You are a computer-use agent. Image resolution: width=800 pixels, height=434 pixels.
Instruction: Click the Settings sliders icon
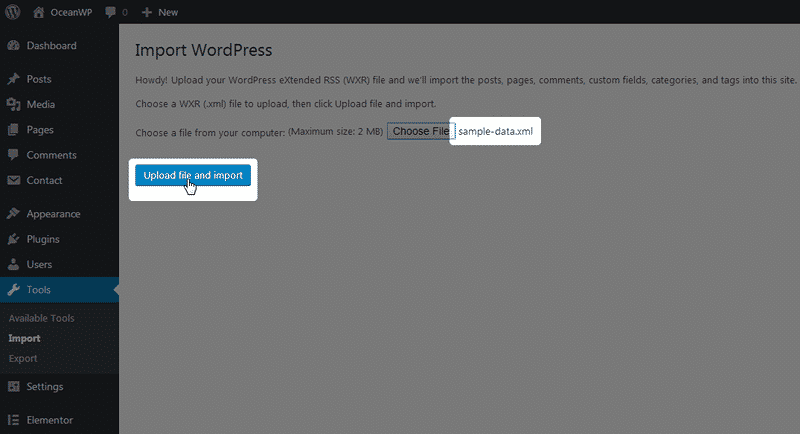point(14,387)
